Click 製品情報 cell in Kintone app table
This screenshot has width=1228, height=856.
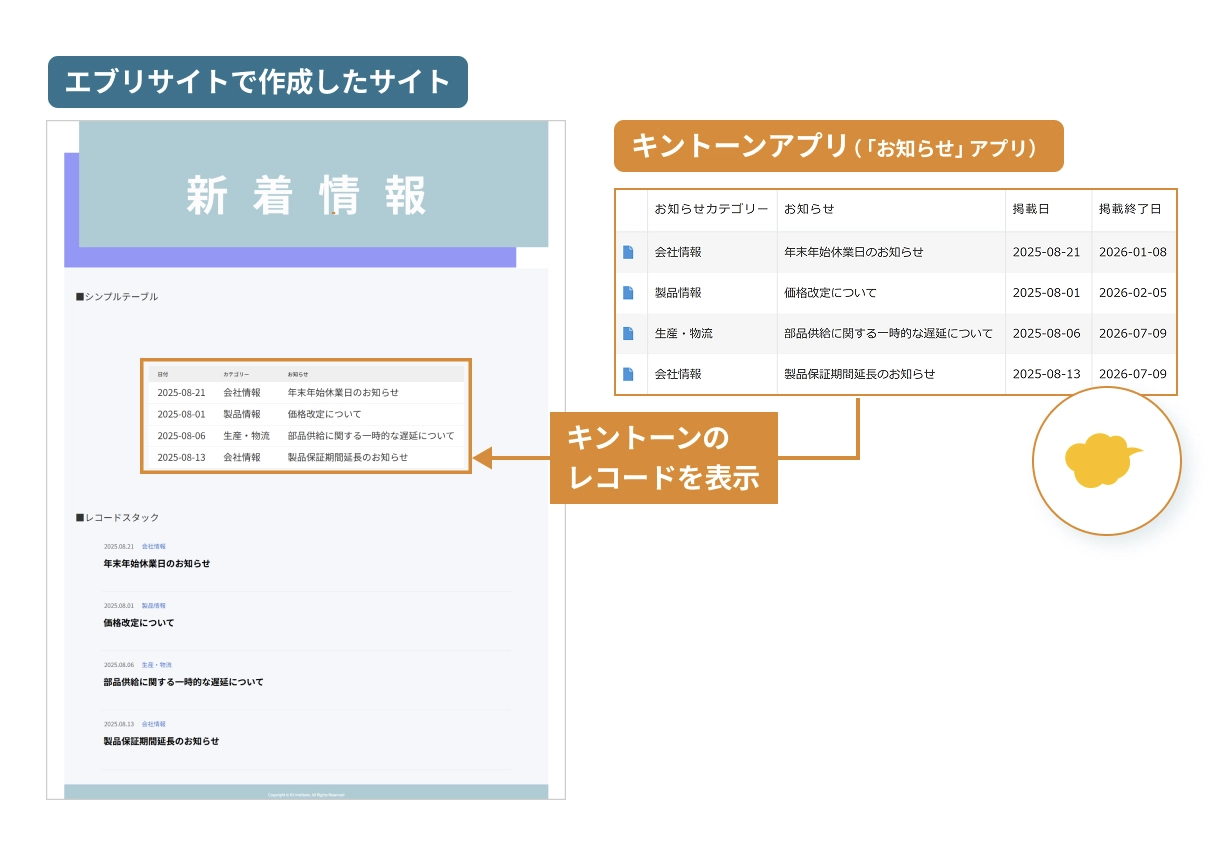(x=678, y=293)
